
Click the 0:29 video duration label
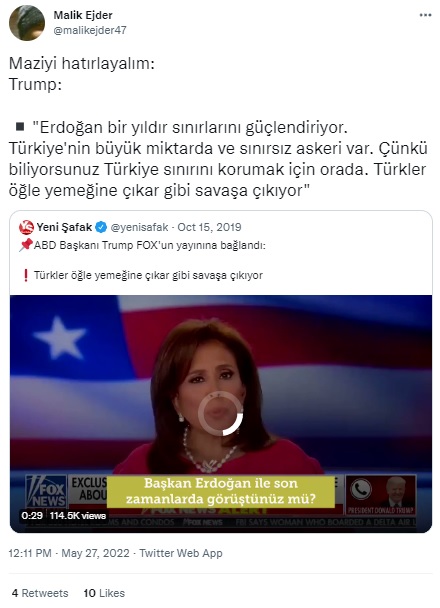click(x=32, y=515)
